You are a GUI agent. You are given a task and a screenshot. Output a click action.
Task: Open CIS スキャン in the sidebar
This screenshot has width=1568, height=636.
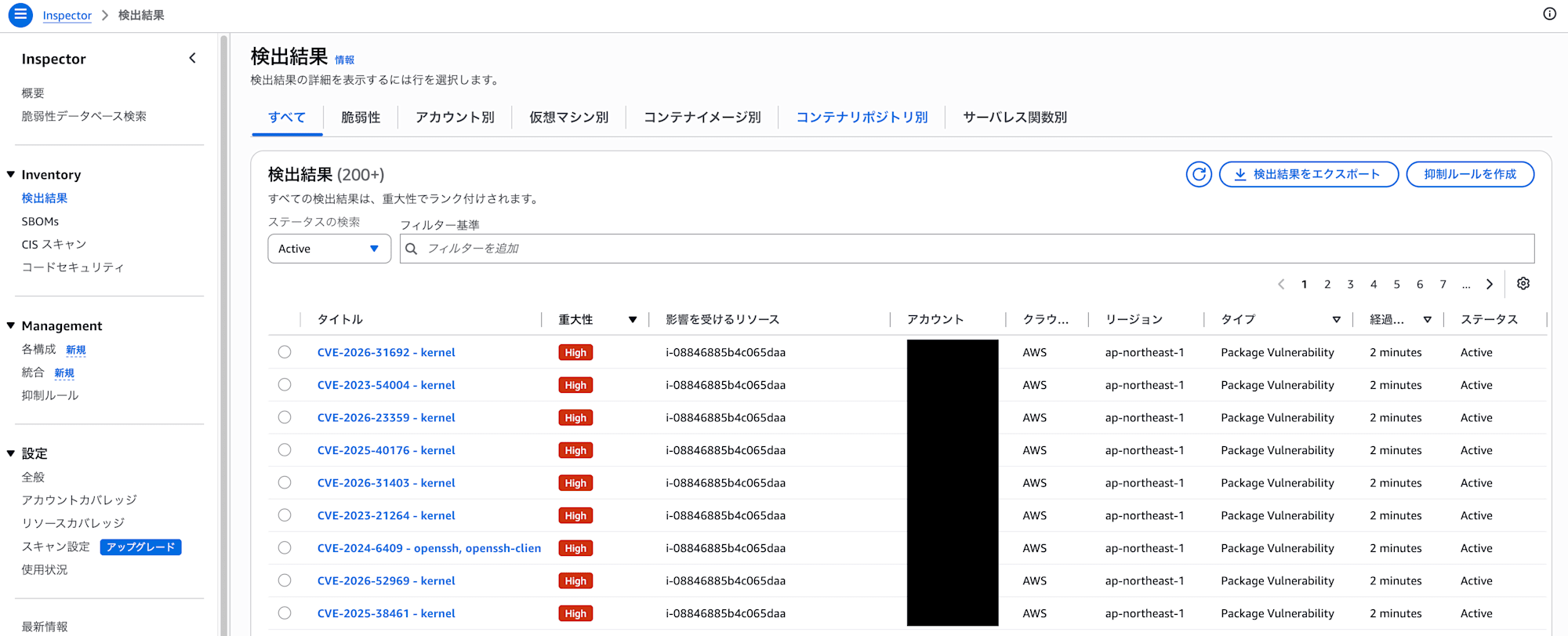click(x=54, y=245)
